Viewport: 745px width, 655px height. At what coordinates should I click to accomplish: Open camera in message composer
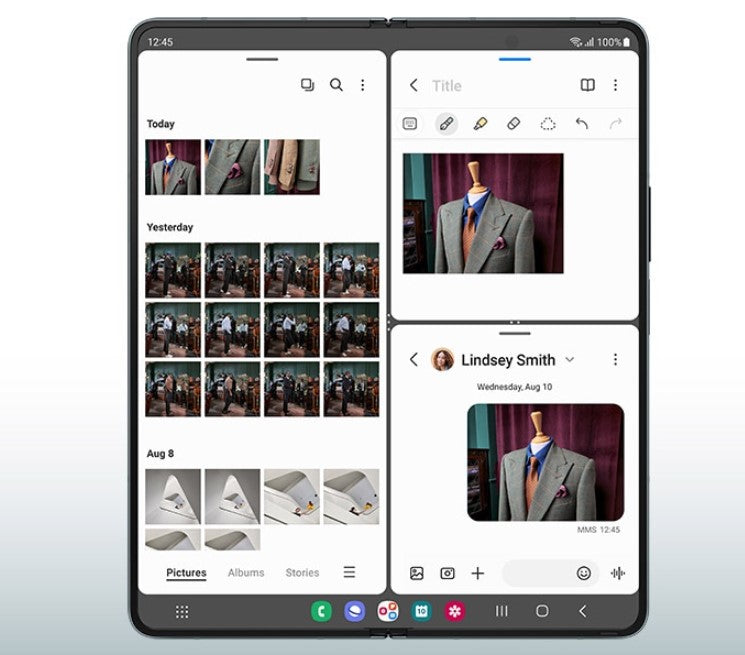(x=447, y=573)
